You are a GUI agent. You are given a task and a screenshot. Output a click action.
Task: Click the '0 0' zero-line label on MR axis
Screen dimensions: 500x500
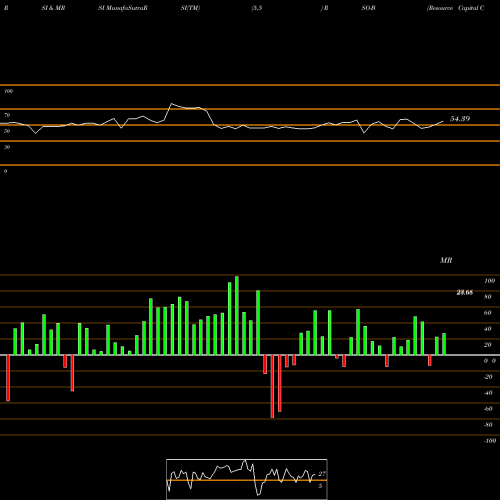(x=490, y=361)
